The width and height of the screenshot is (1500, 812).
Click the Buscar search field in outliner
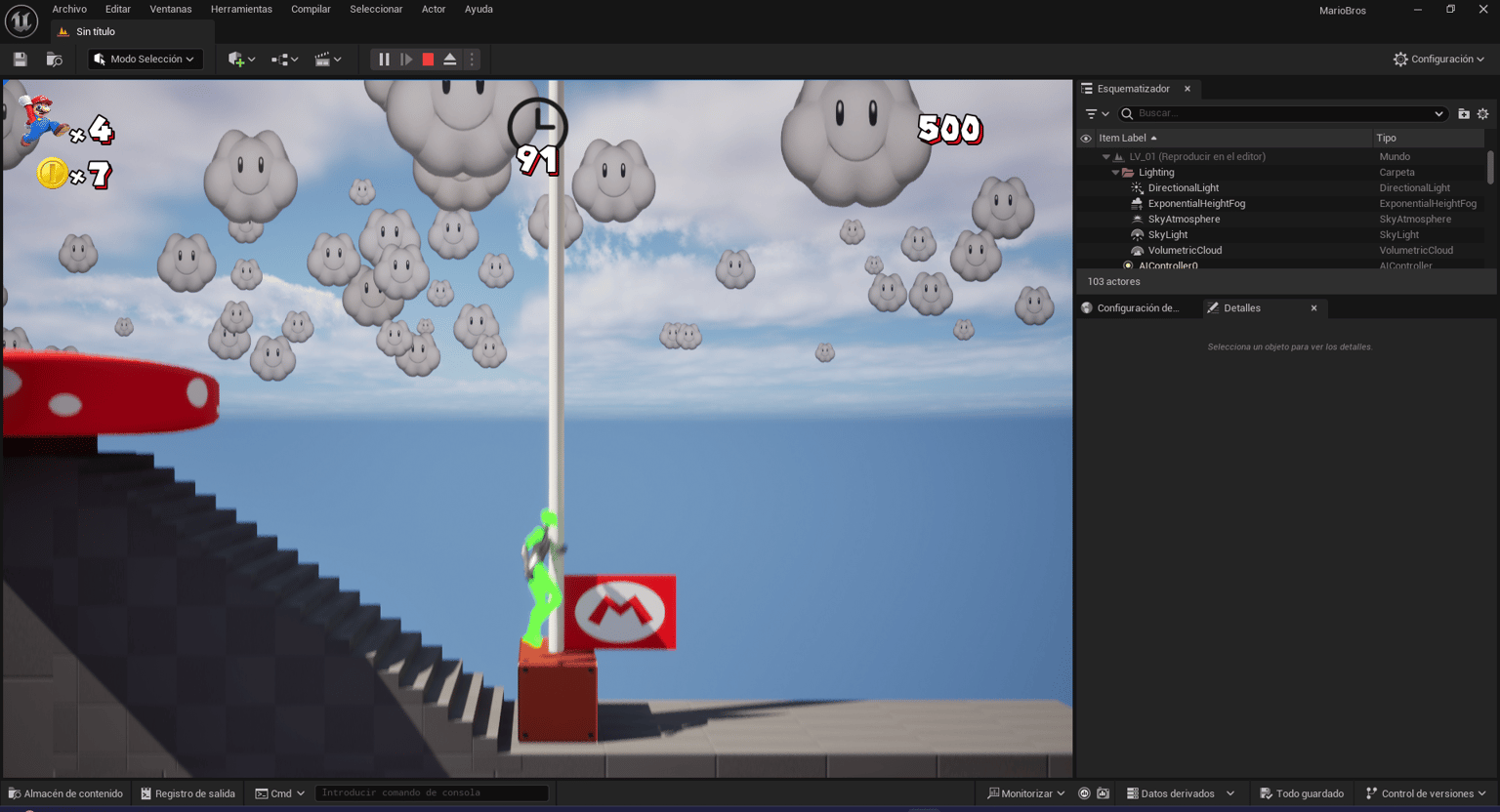click(x=1280, y=114)
